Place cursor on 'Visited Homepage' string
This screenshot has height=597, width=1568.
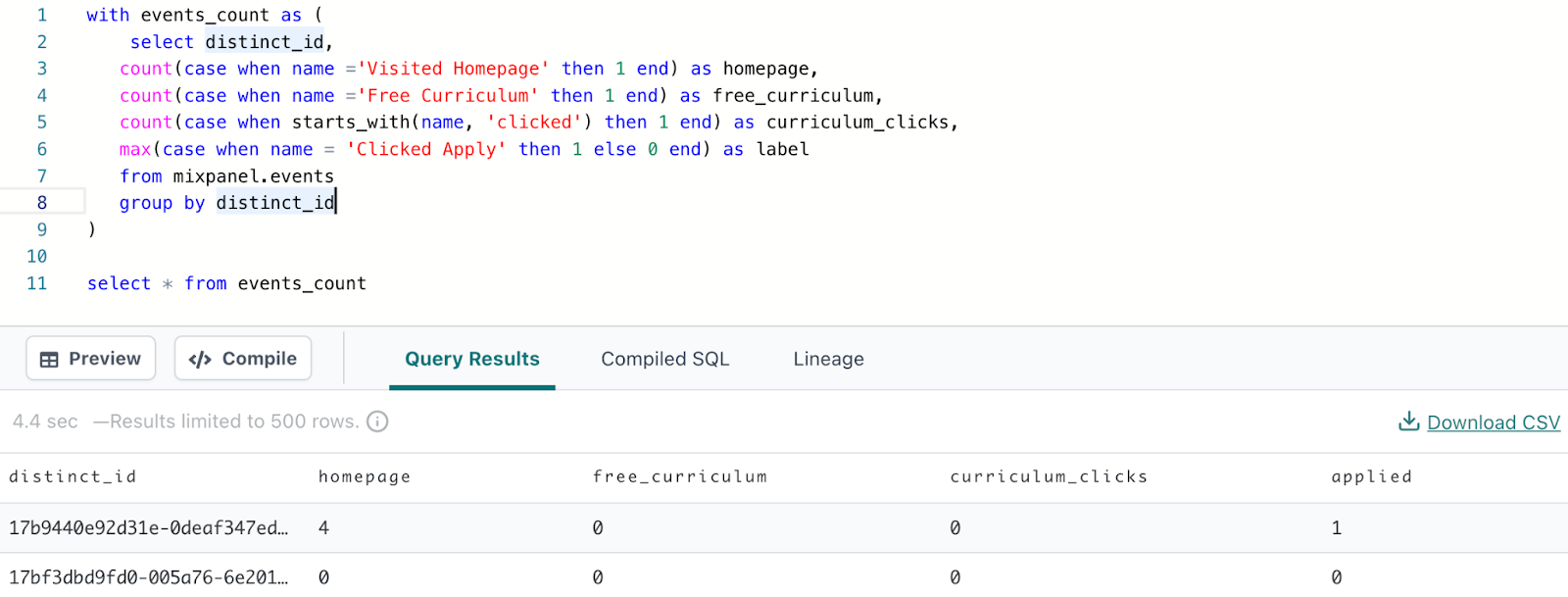click(x=454, y=69)
